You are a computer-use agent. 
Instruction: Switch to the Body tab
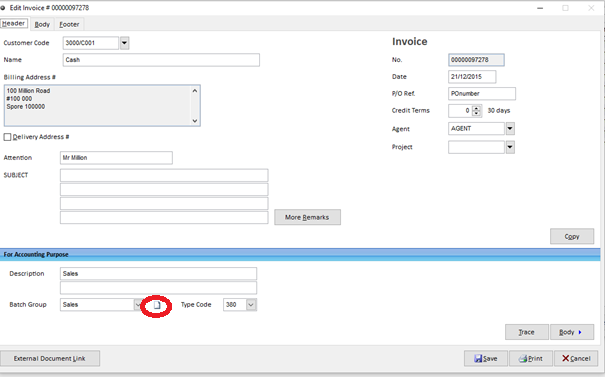click(42, 24)
